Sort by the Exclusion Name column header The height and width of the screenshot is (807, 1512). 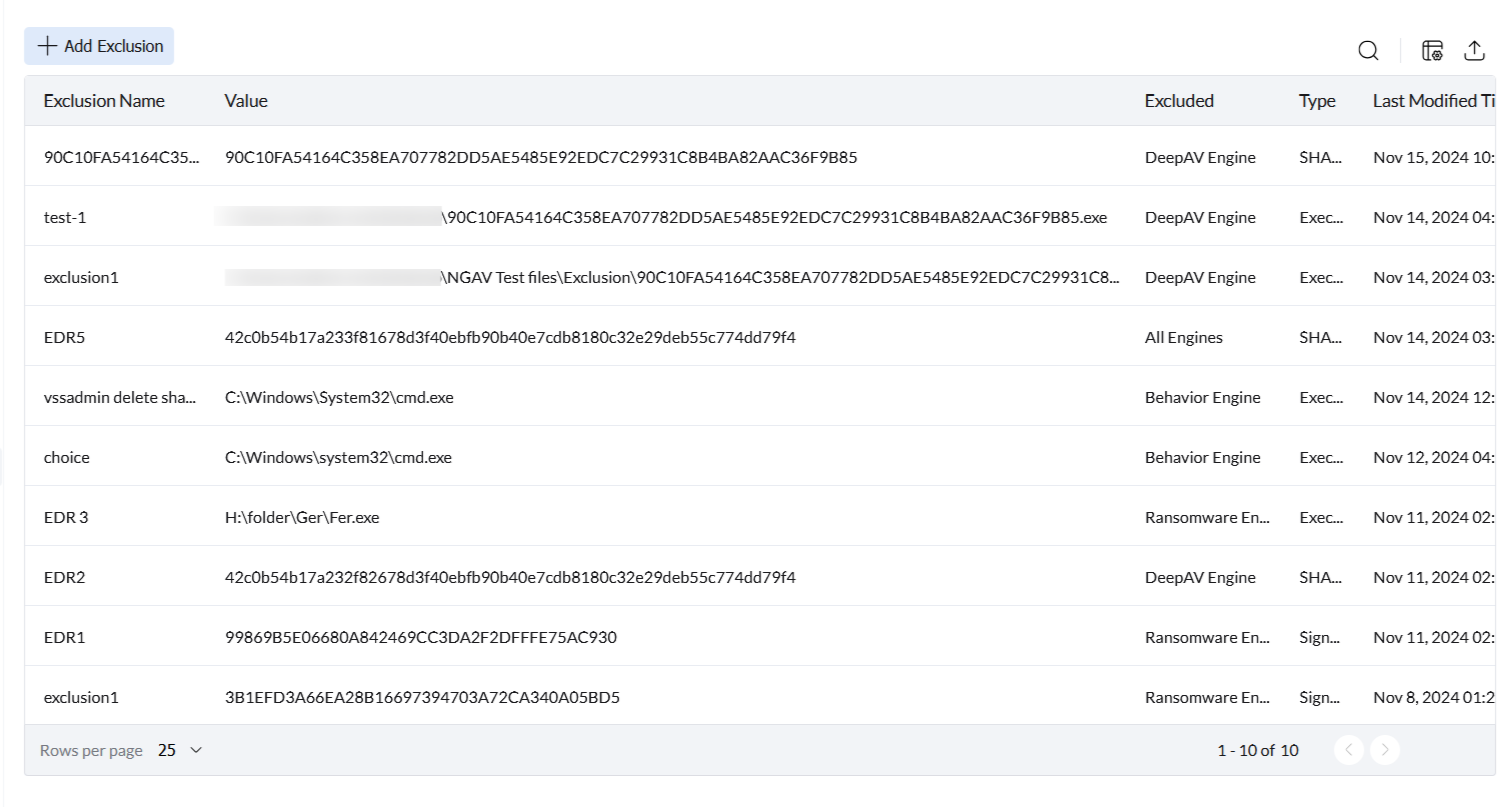(x=104, y=101)
